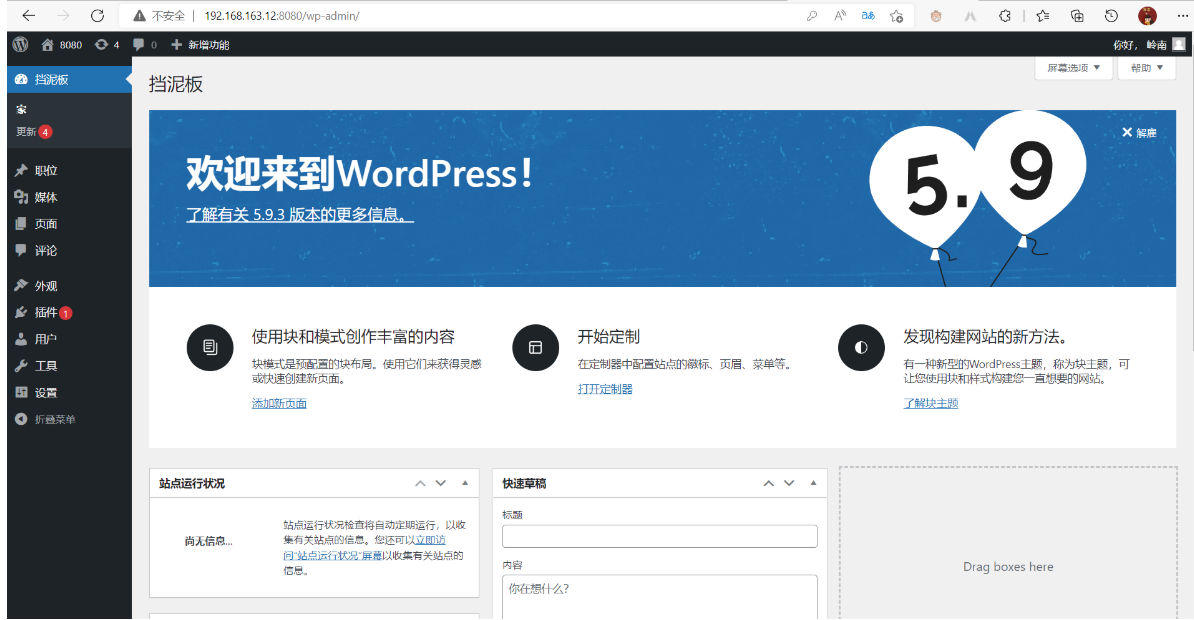Click the 打开定制器 link
Screen dimensions: 1194x620
click(605, 389)
